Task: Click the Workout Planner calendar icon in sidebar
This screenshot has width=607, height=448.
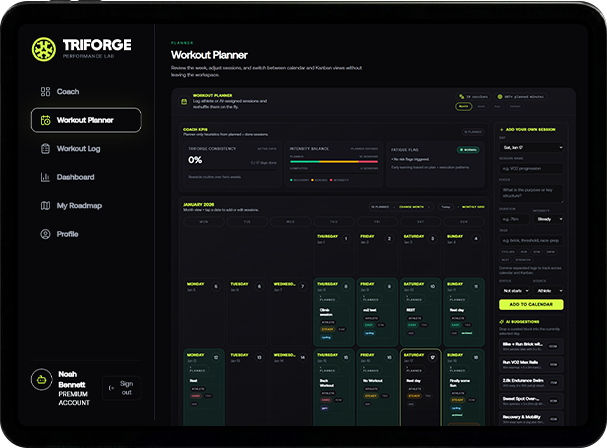Action: 45,121
